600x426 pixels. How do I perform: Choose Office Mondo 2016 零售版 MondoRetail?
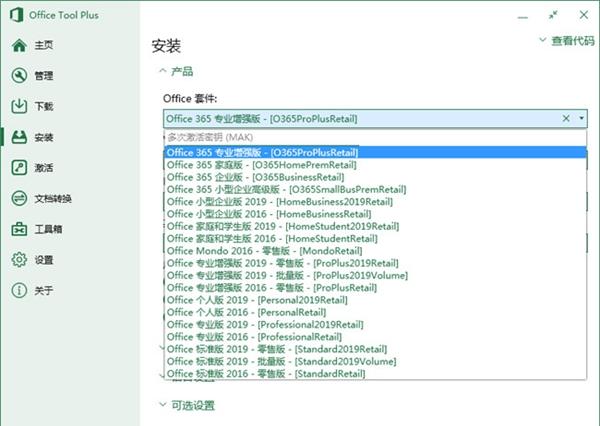(x=375, y=251)
